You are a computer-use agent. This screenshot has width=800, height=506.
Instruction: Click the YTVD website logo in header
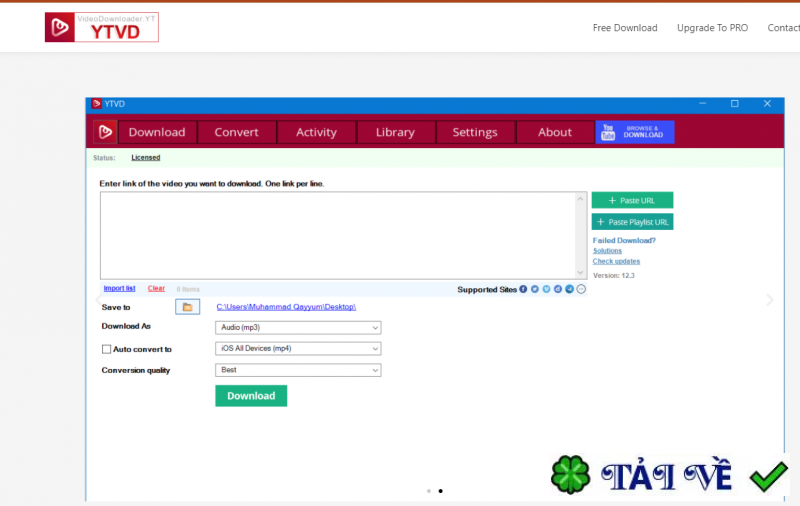(x=102, y=27)
